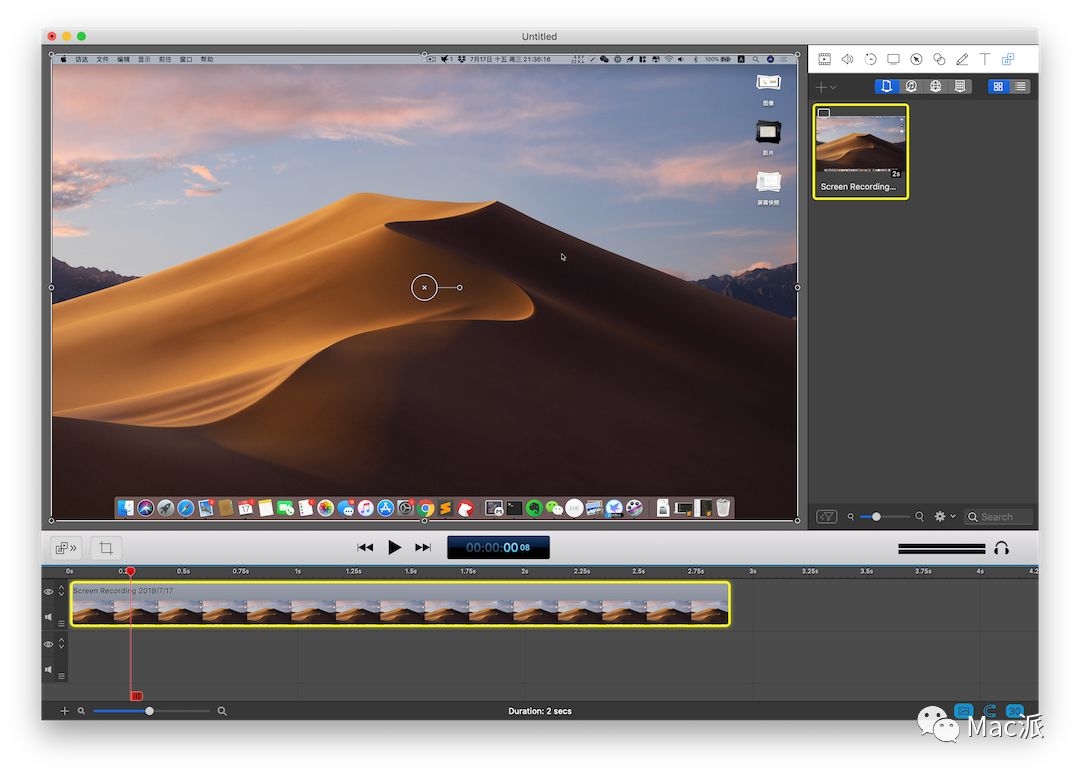The image size is (1080, 775).
Task: Switch to the global library source tab
Action: click(935, 86)
